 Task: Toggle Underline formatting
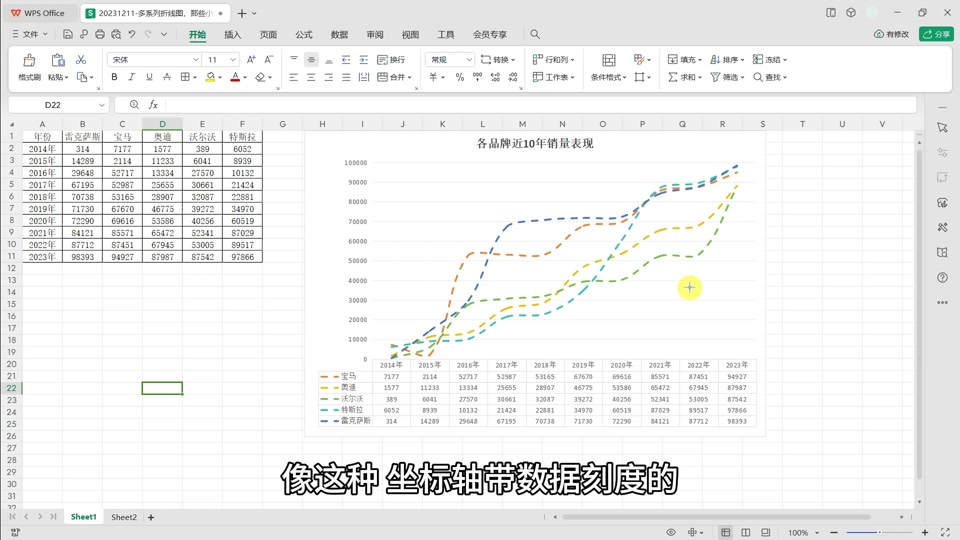(149, 77)
